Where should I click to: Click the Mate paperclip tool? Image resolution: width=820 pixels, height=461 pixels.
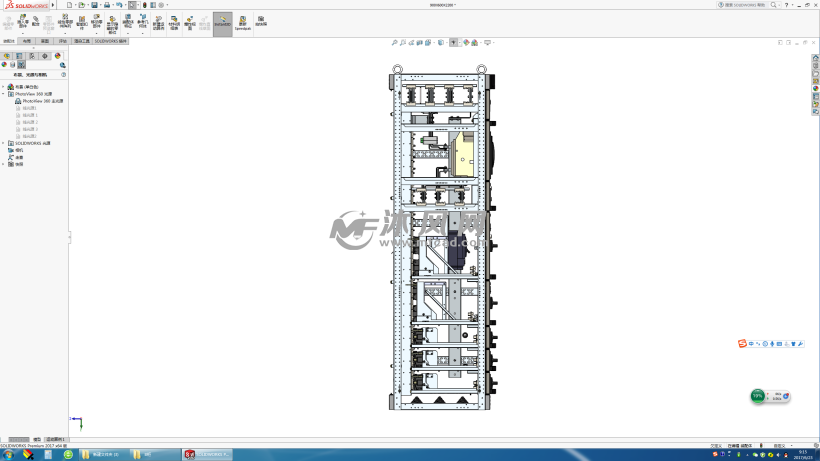click(x=36, y=21)
